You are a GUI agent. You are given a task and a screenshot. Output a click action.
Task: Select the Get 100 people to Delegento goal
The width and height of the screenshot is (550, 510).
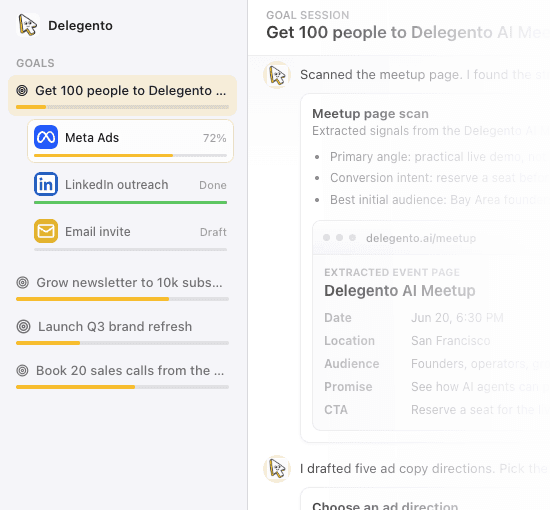(122, 95)
